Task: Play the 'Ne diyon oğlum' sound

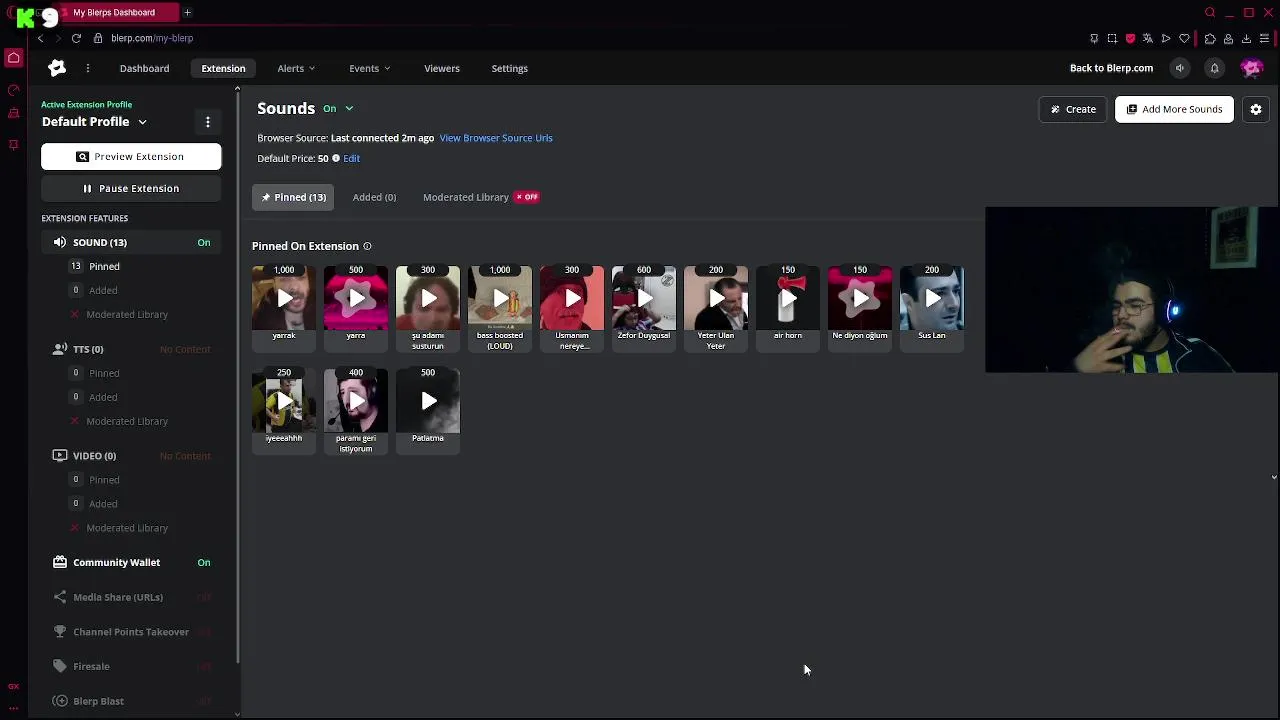Action: pos(860,298)
